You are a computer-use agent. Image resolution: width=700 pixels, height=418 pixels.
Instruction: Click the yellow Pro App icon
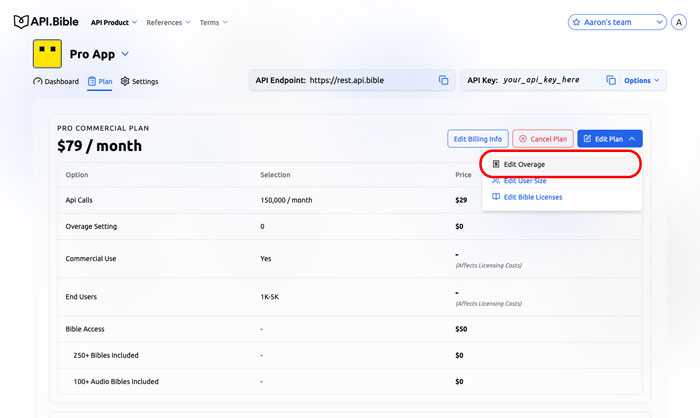click(x=47, y=54)
